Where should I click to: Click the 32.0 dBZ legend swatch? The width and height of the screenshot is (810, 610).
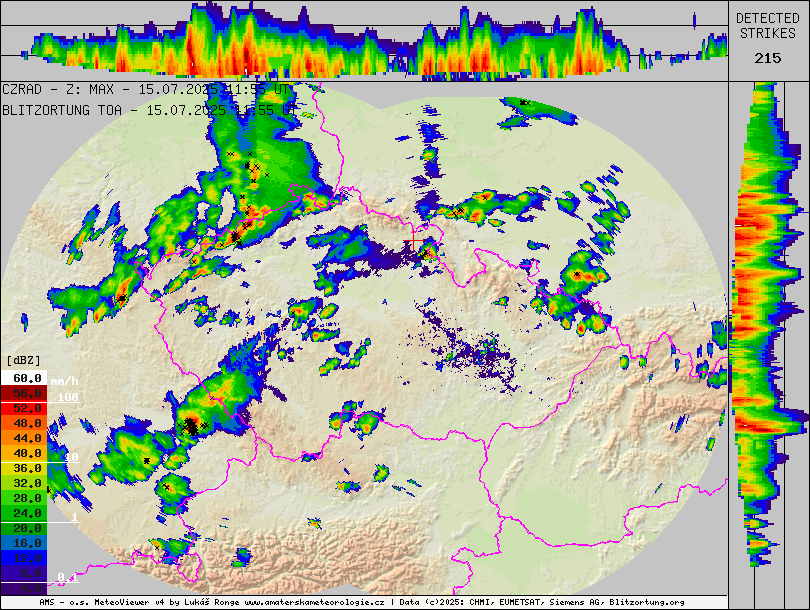coord(24,483)
